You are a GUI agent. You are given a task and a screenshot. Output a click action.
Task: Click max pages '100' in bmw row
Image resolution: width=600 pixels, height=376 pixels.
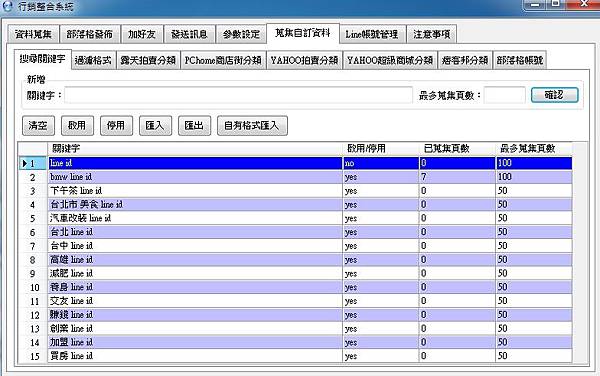[534, 177]
